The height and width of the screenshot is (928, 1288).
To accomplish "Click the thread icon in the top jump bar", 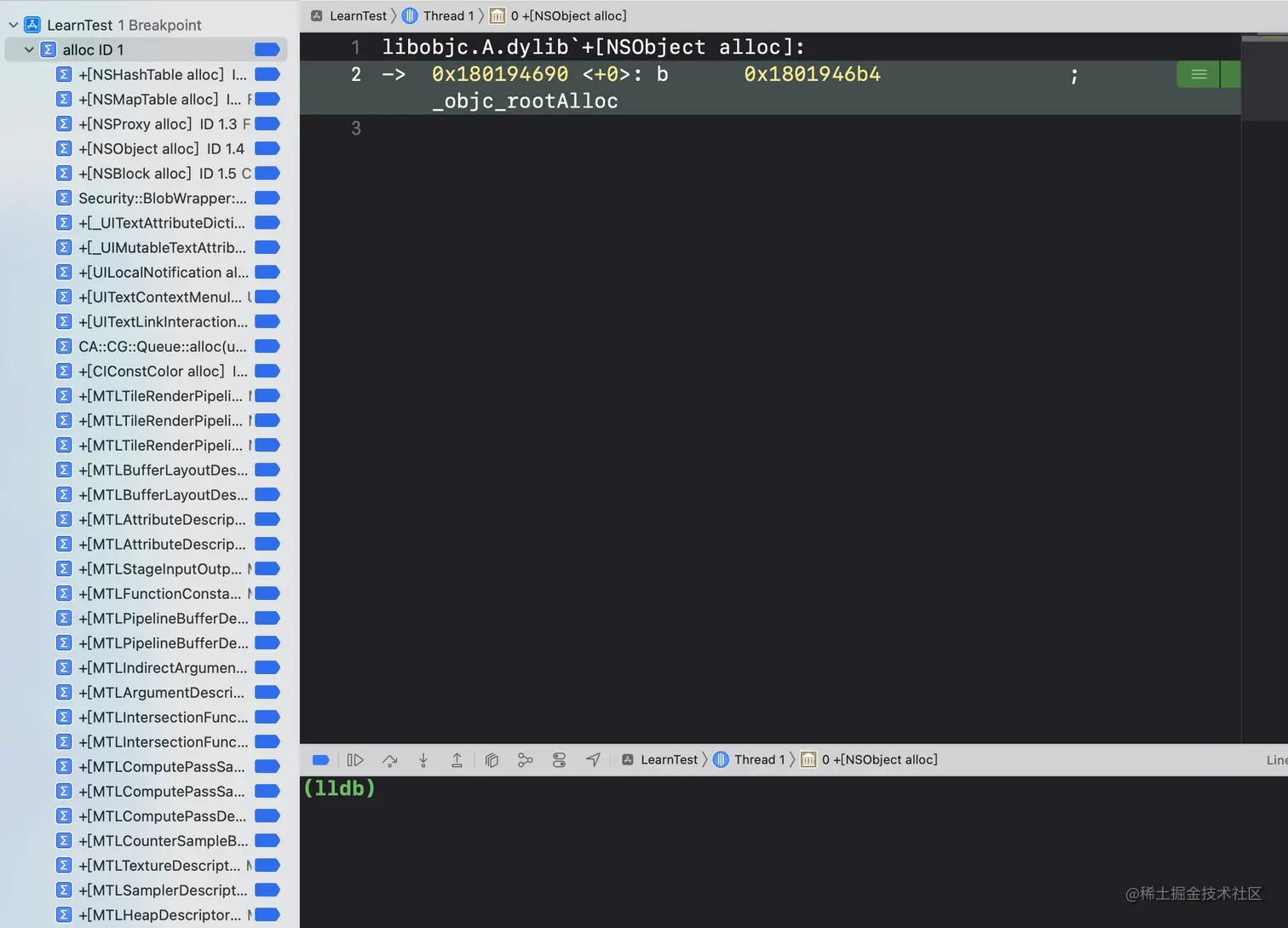I will 410,15.
